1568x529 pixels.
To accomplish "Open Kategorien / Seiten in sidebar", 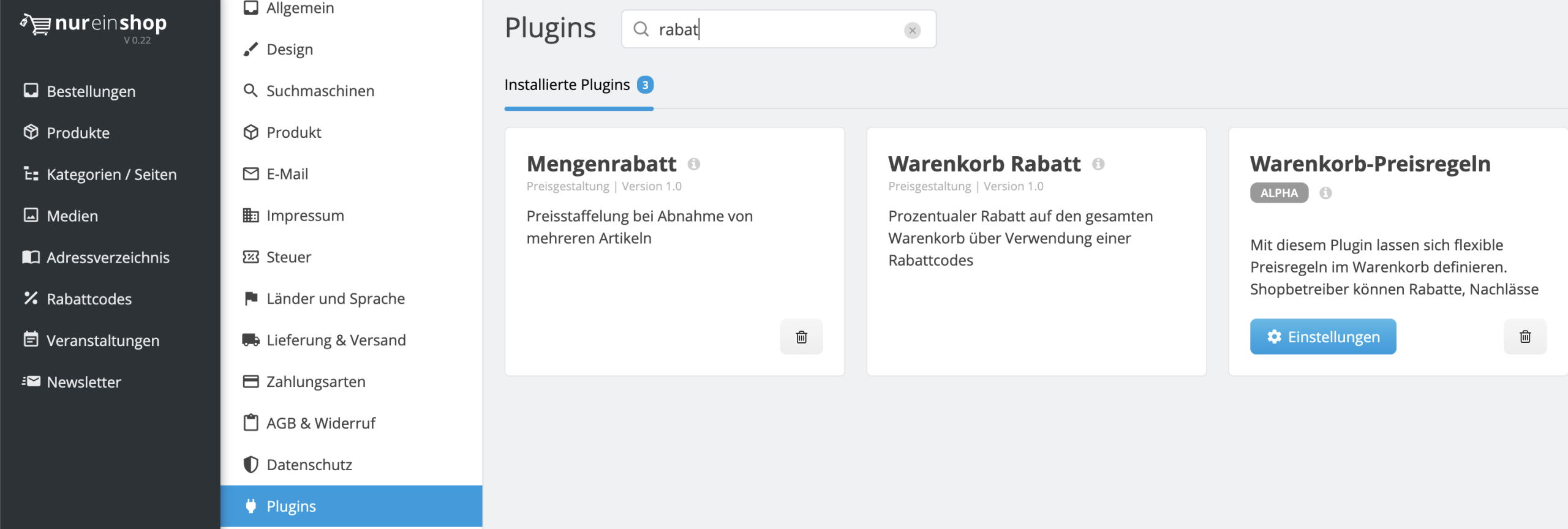I will (111, 174).
